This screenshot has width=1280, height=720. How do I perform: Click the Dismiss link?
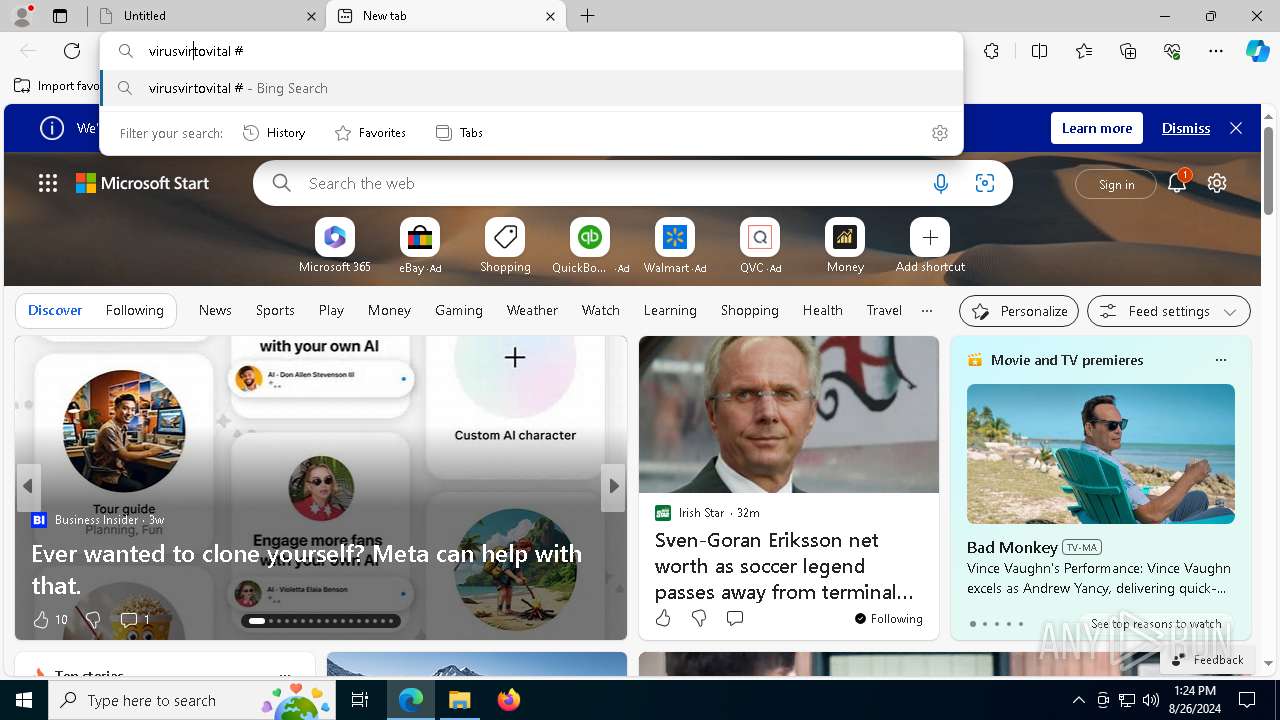[x=1186, y=128]
